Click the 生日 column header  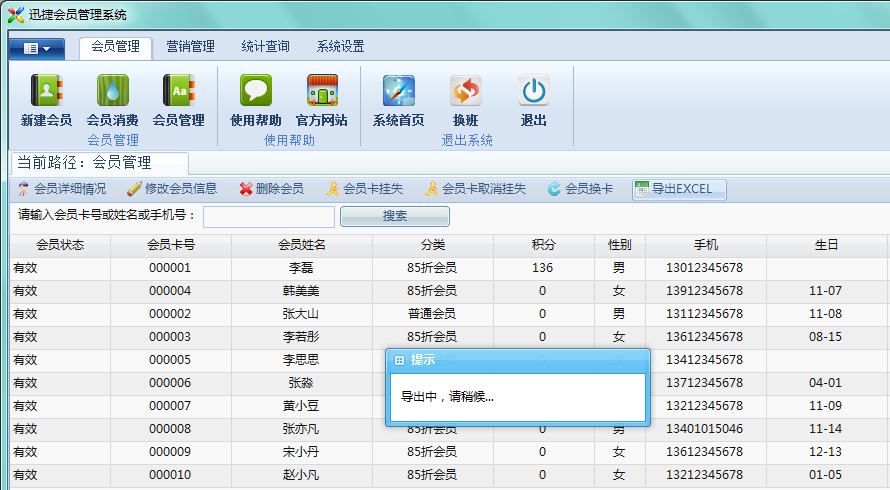(826, 245)
